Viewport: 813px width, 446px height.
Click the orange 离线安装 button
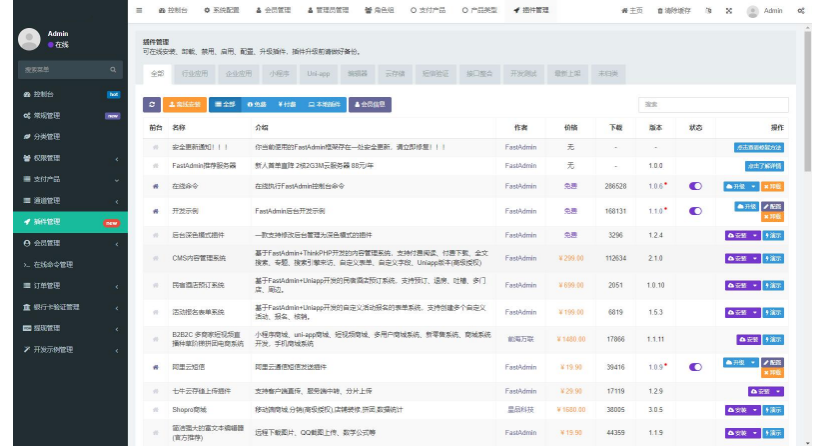[185, 104]
